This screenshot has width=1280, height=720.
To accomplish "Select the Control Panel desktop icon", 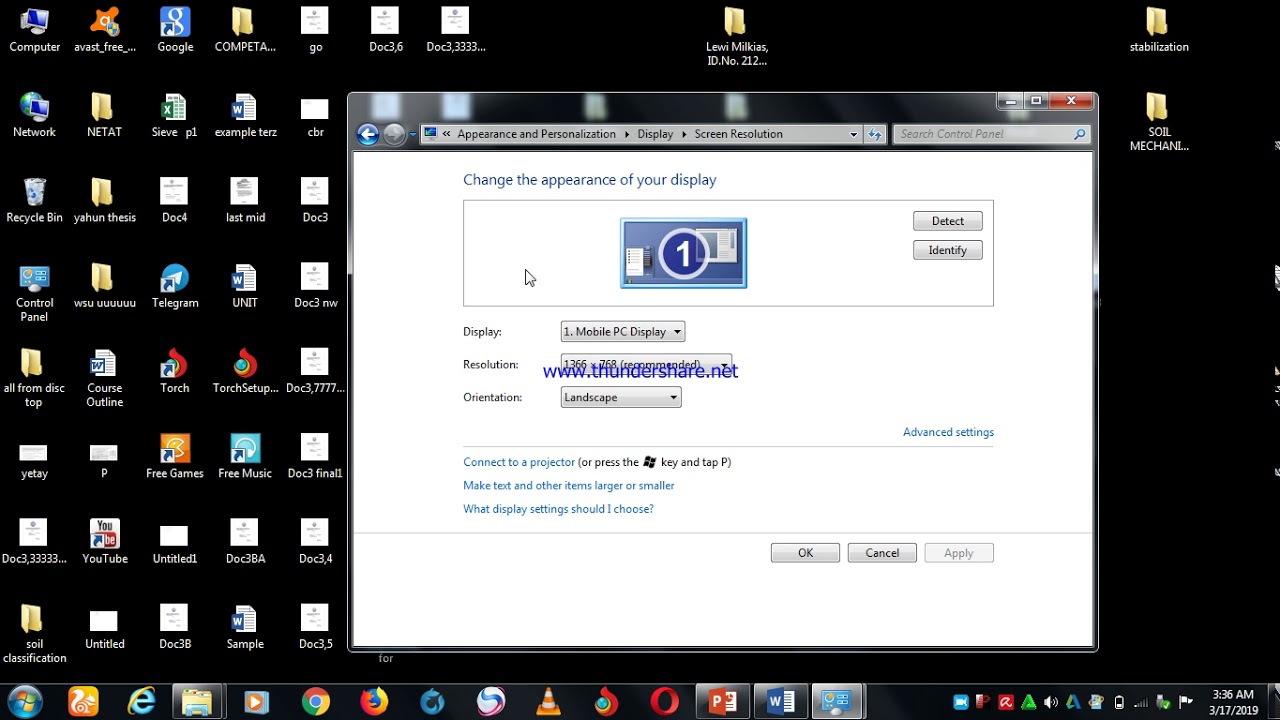I will 34,293.
